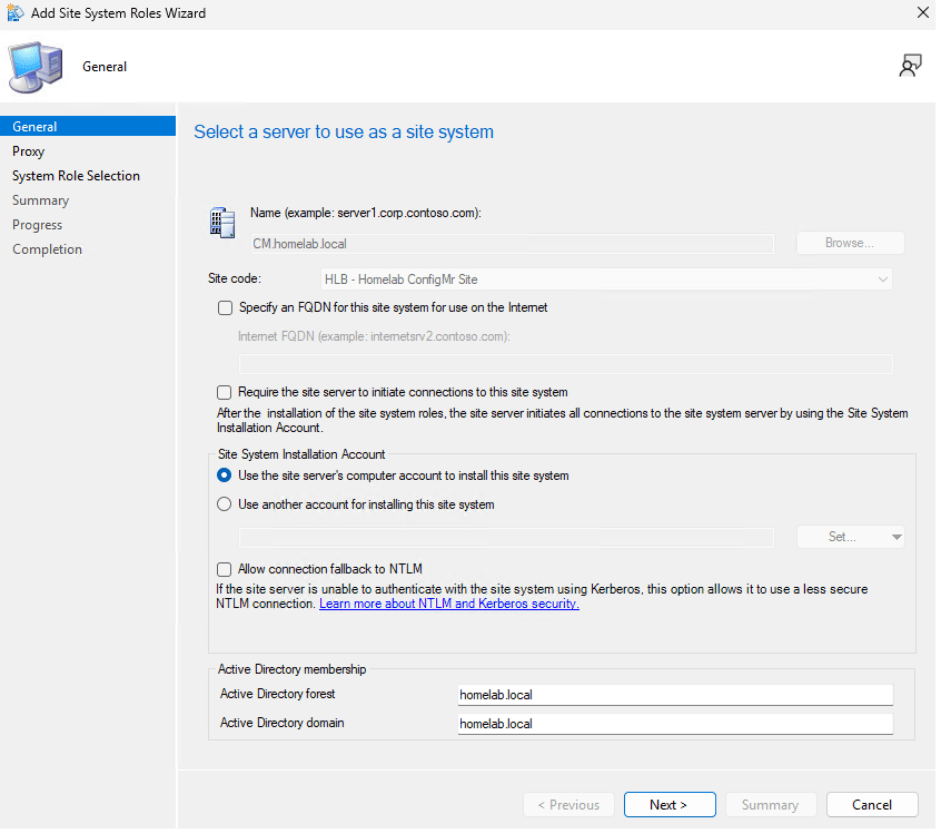Open the System Role Selection page
Image resolution: width=936 pixels, height=829 pixels.
point(76,175)
